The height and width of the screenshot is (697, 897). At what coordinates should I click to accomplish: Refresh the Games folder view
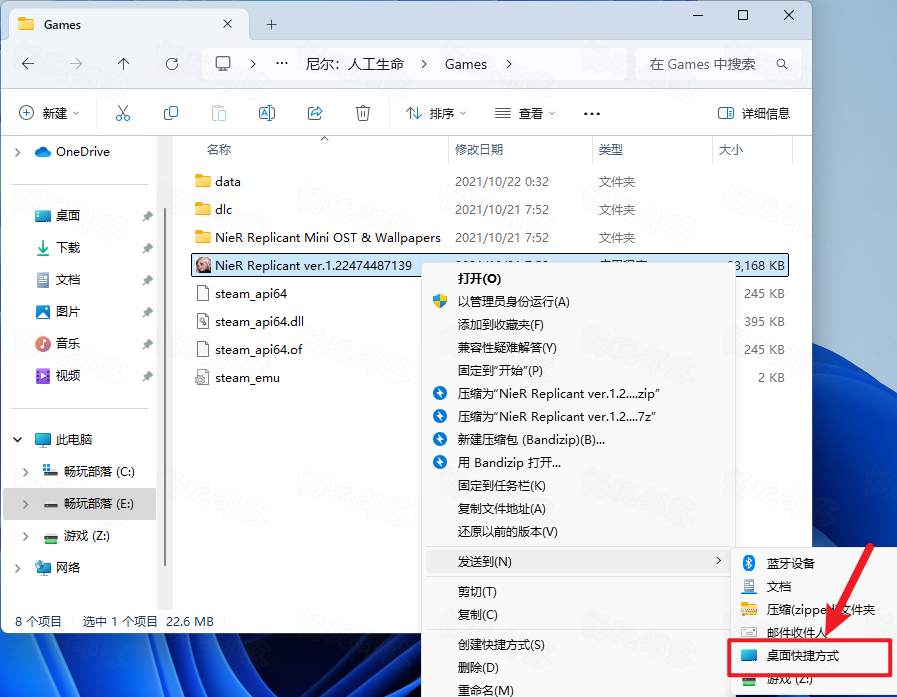click(172, 64)
